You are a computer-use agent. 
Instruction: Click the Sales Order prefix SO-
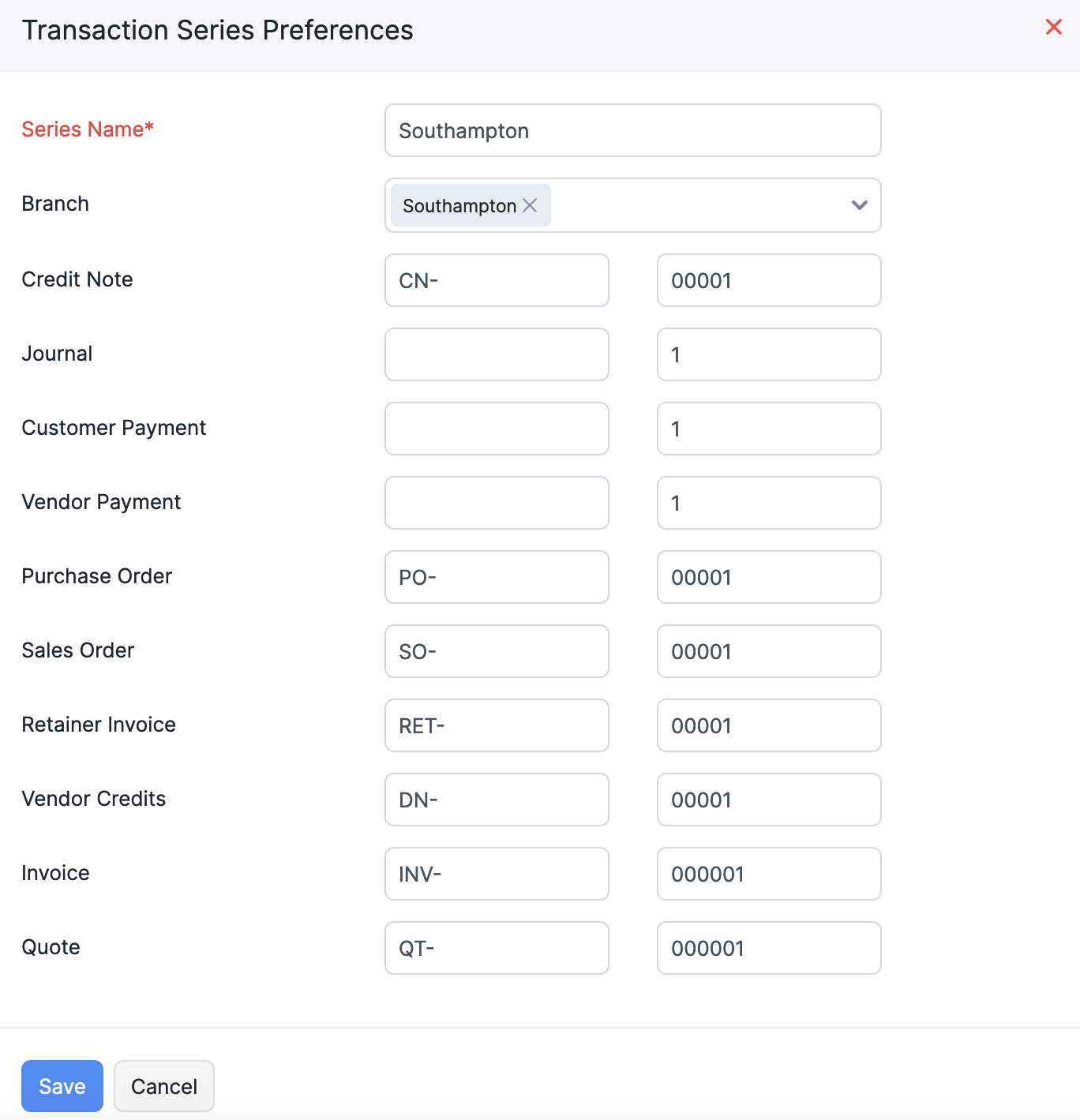point(496,651)
